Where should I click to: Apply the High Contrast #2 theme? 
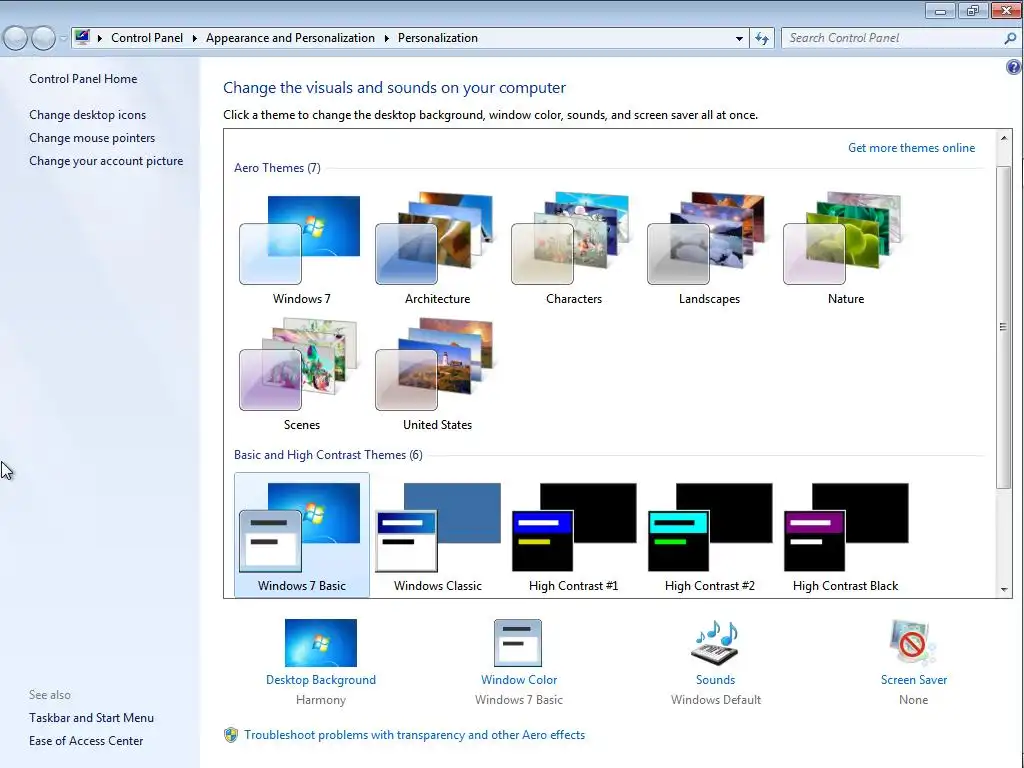709,535
